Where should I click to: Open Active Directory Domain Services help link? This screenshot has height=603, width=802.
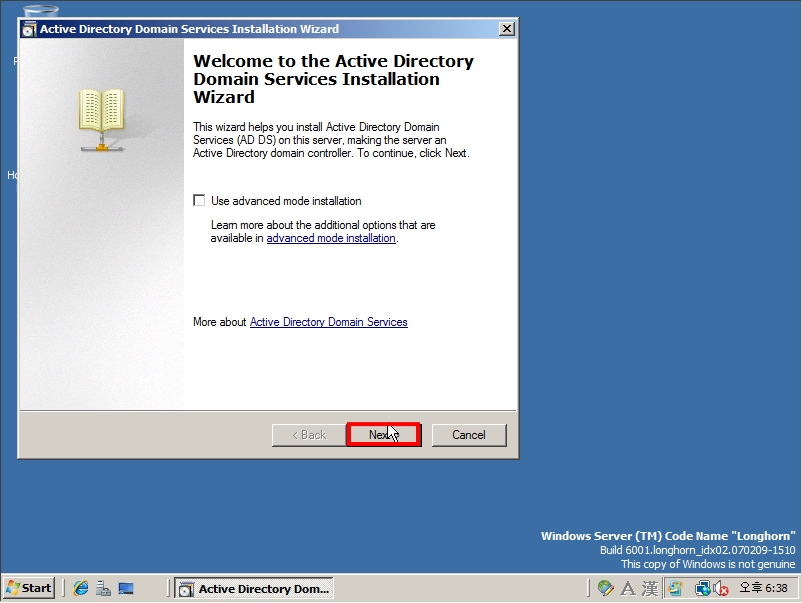(x=328, y=322)
